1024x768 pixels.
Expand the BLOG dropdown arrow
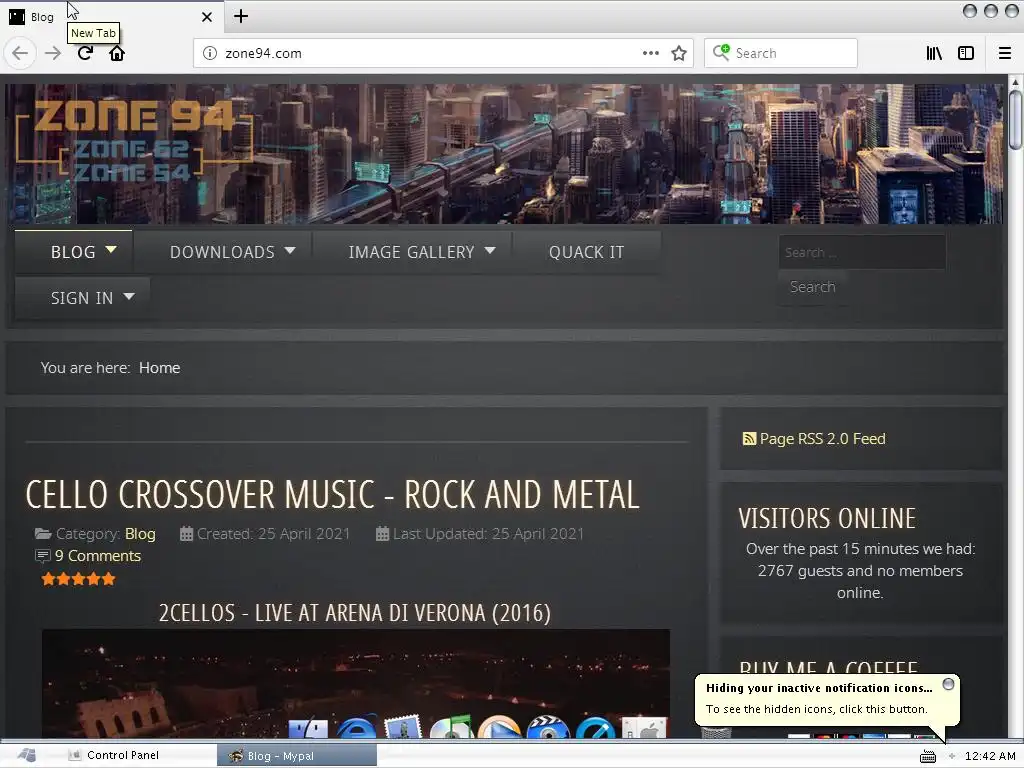(x=111, y=249)
